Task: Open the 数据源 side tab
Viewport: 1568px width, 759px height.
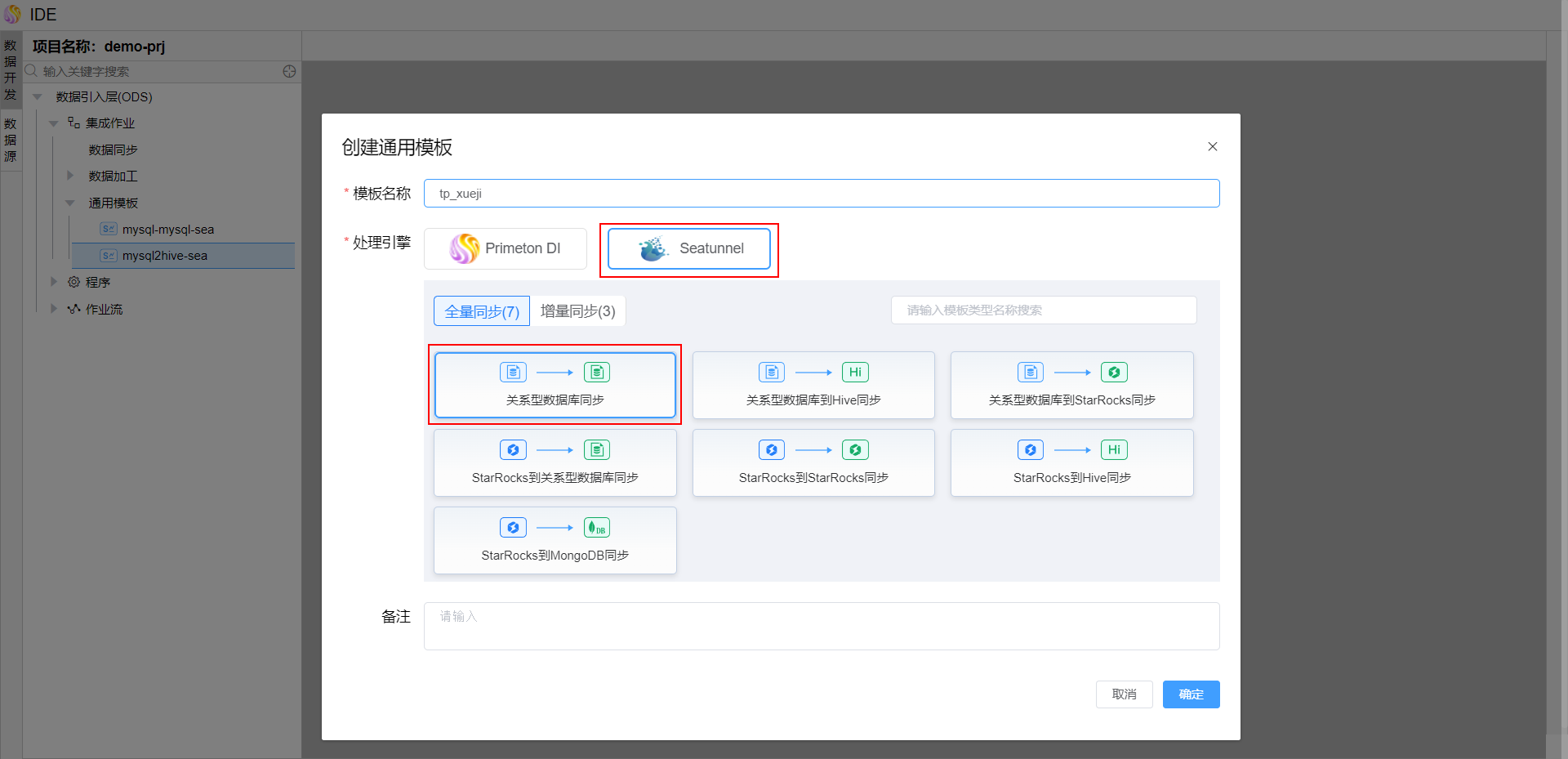Action: [x=11, y=140]
